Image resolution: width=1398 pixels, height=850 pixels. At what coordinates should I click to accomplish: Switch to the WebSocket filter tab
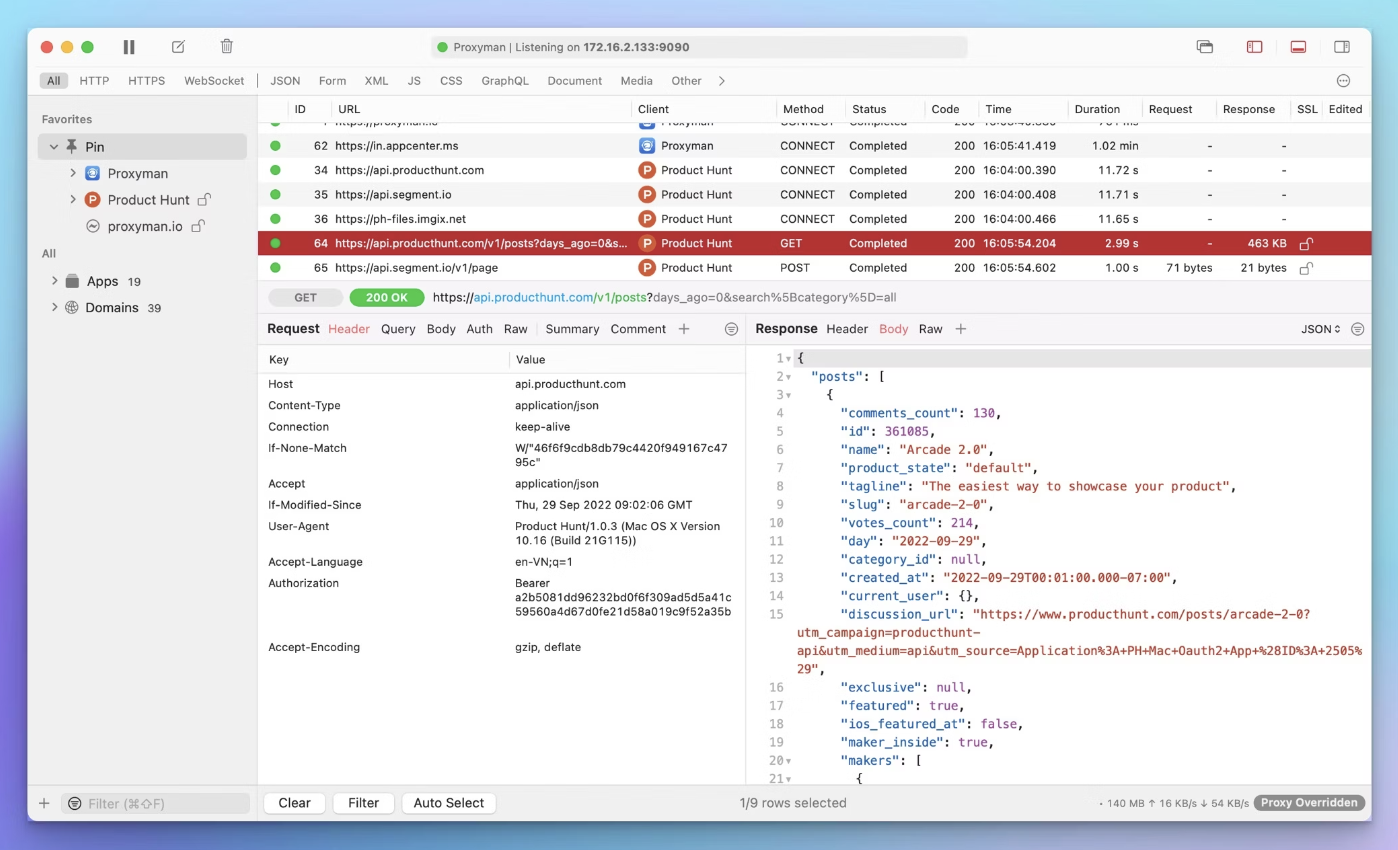pos(214,80)
